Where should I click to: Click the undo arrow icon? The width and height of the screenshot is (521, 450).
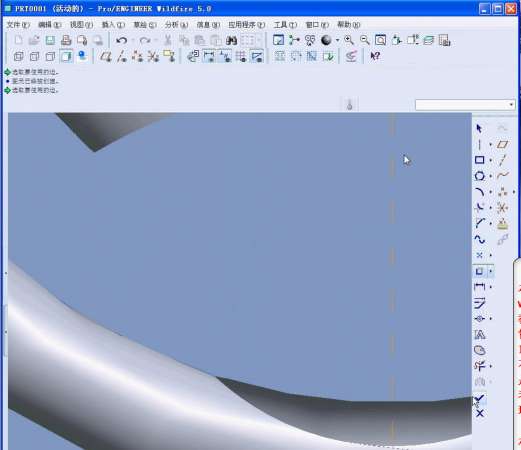point(121,41)
